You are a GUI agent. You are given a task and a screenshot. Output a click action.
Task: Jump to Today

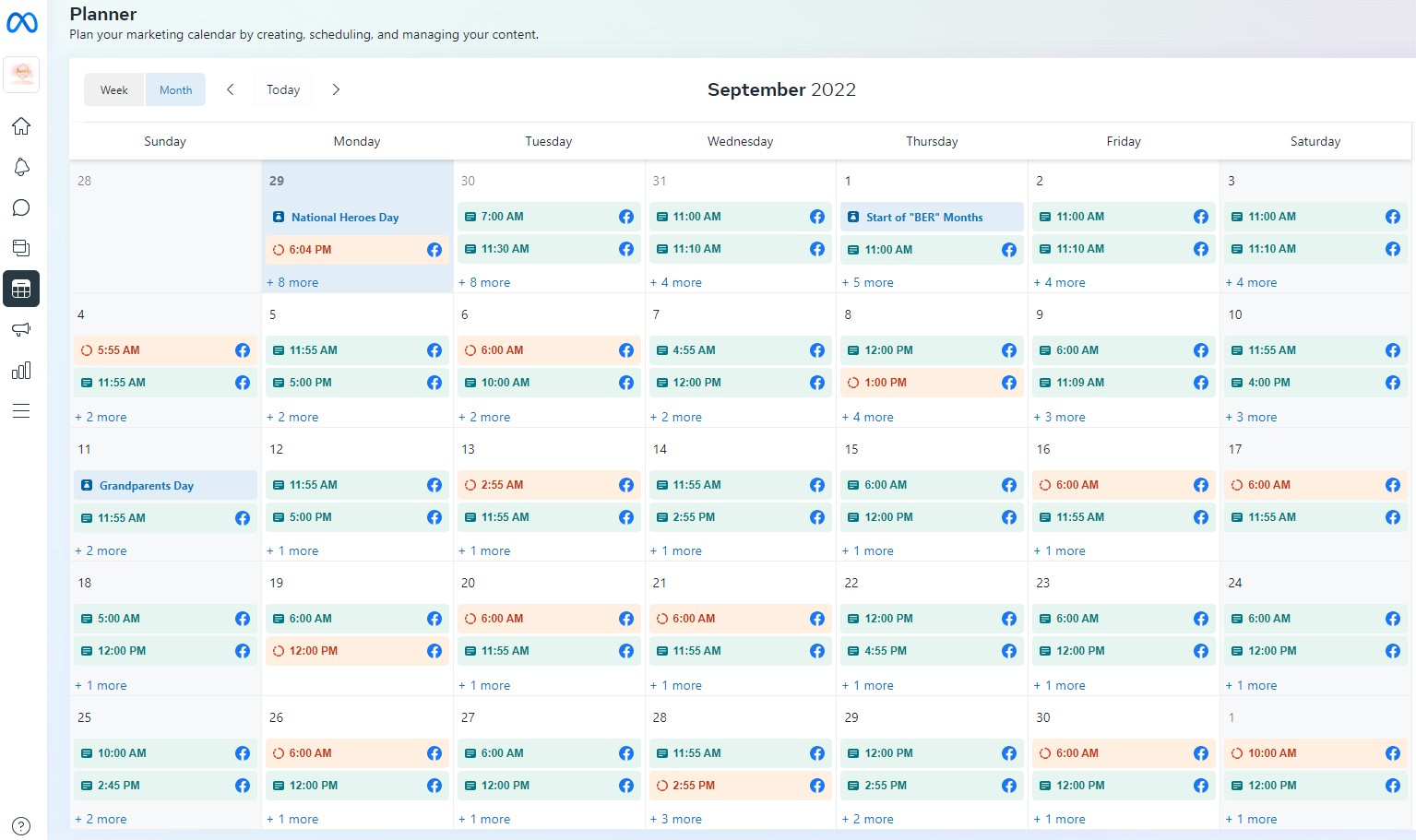[x=283, y=89]
